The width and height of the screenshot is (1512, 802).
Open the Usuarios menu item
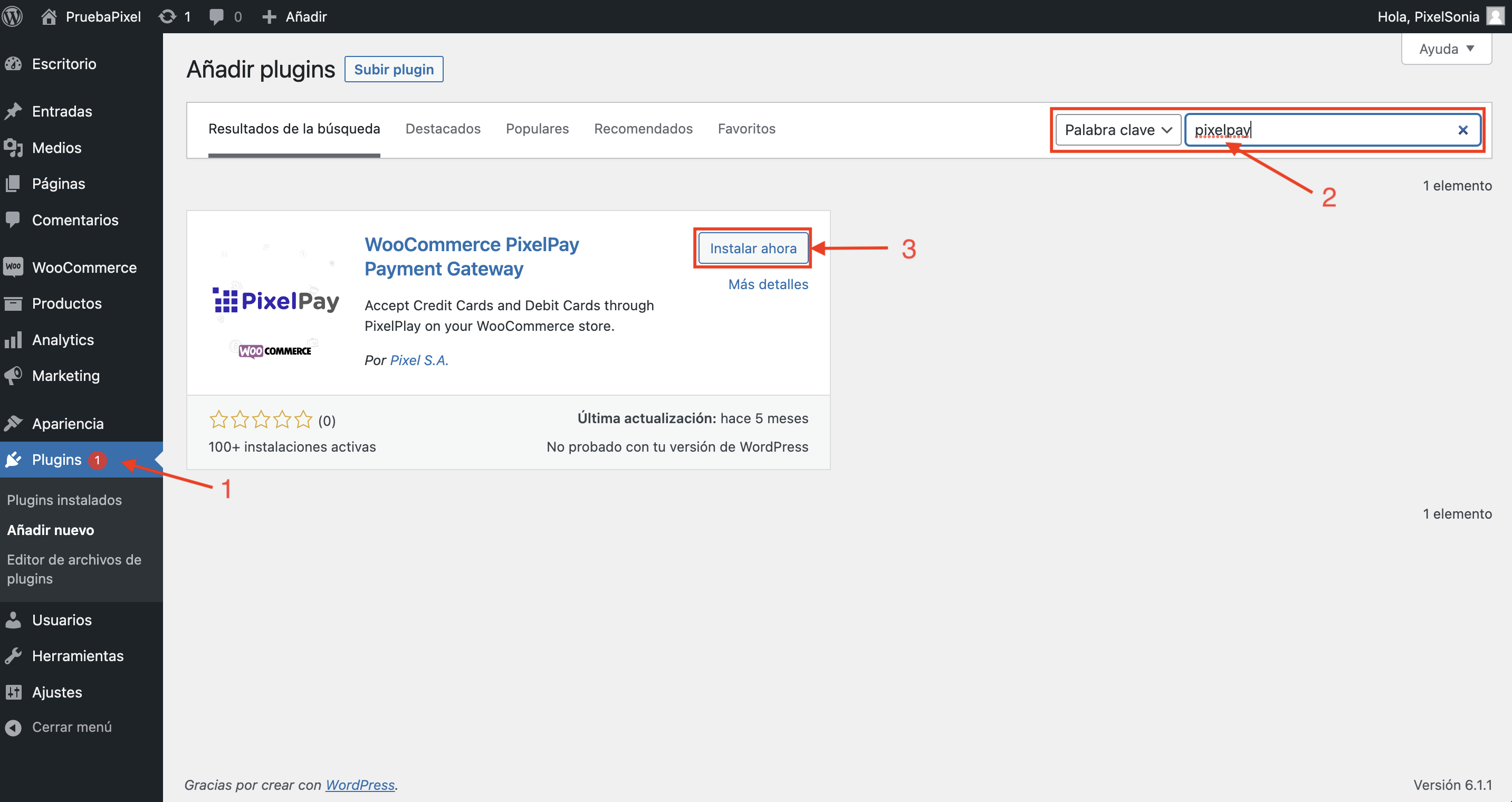(62, 620)
